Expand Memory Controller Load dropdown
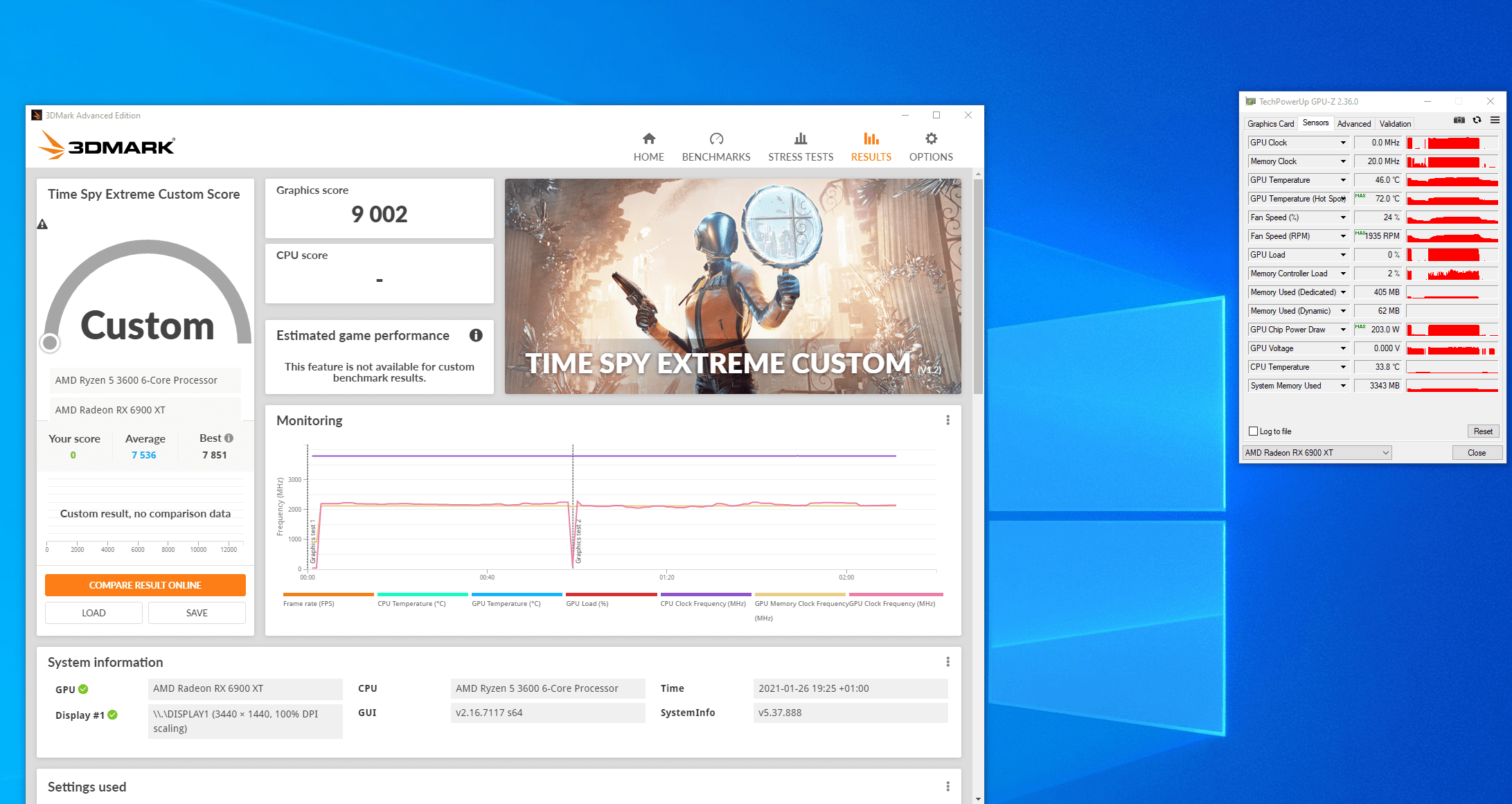 1343,274
